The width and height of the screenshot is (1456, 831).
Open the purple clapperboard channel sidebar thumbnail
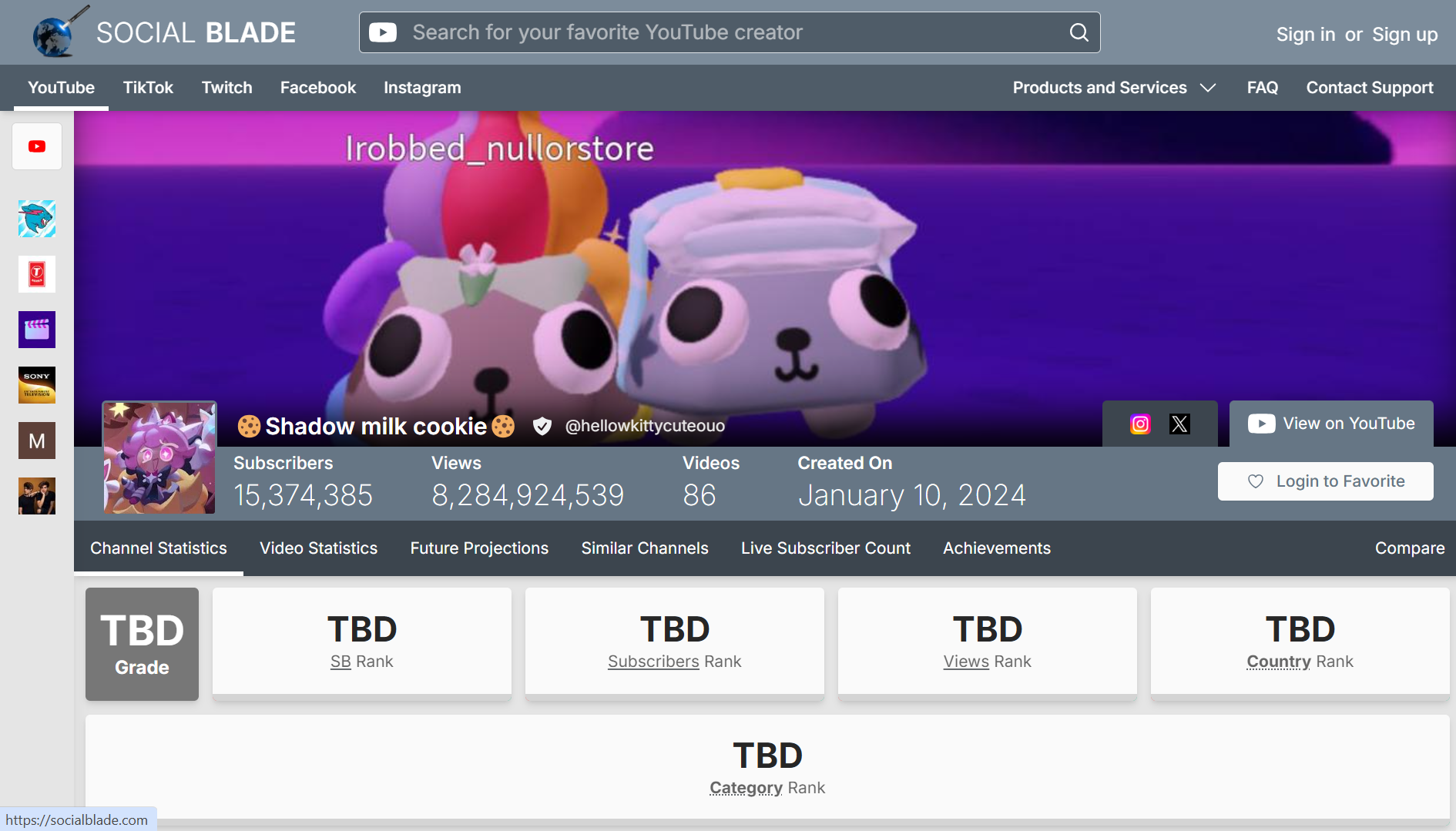(x=37, y=330)
